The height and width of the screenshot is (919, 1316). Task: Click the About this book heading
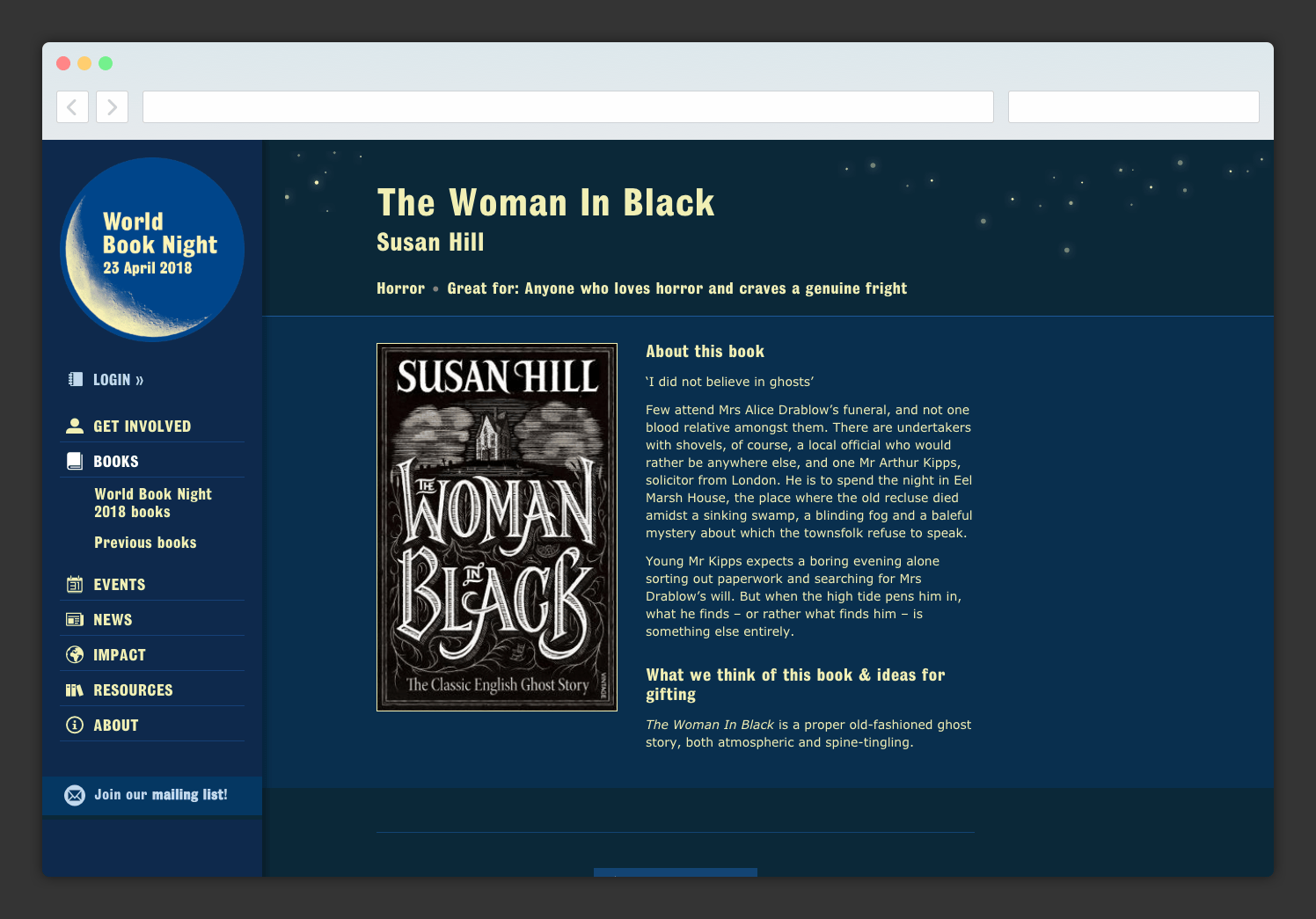[x=705, y=352]
